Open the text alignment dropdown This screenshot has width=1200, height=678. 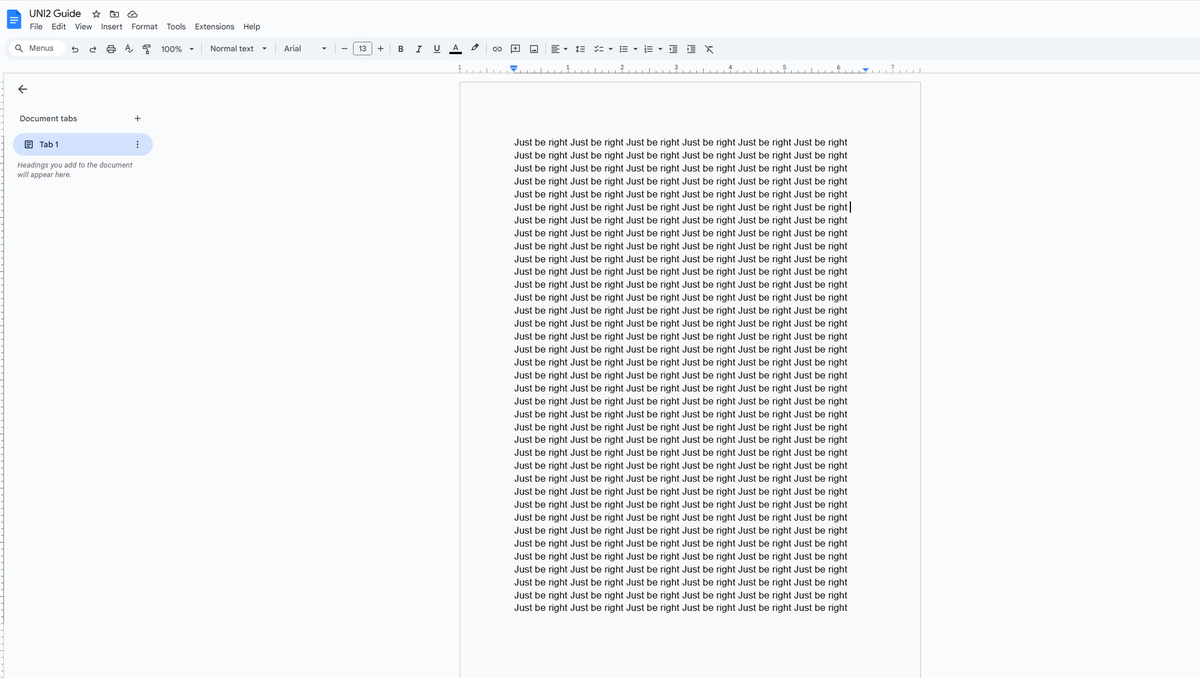coord(559,49)
